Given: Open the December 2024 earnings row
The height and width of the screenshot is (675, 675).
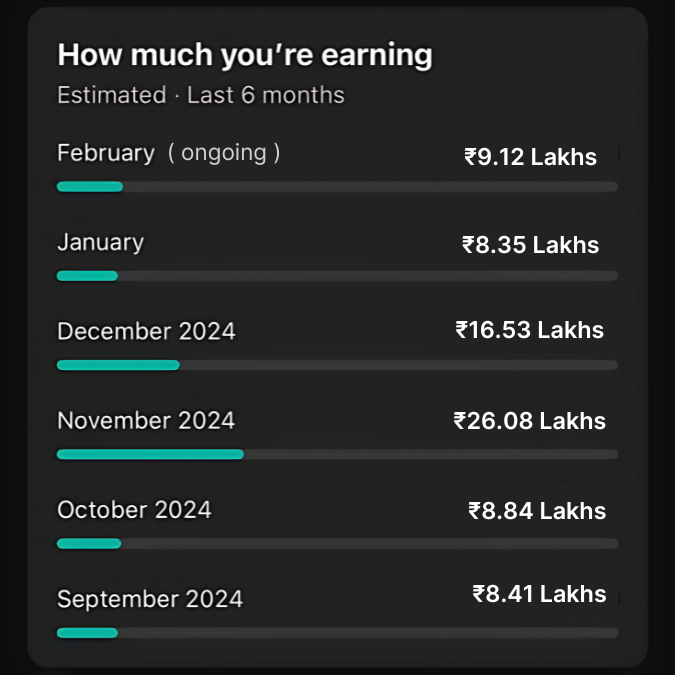Looking at the screenshot, I should coord(338,343).
